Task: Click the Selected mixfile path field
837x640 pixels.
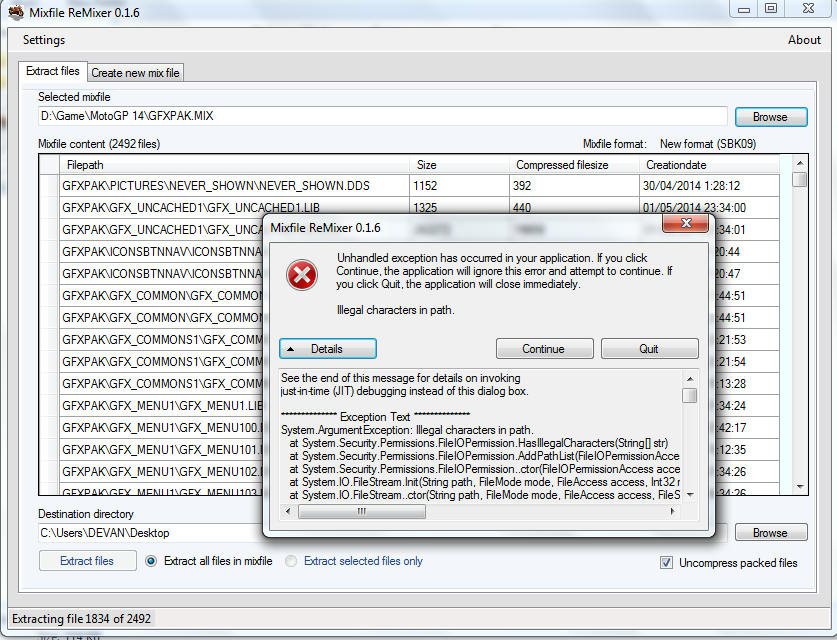Action: (382, 116)
